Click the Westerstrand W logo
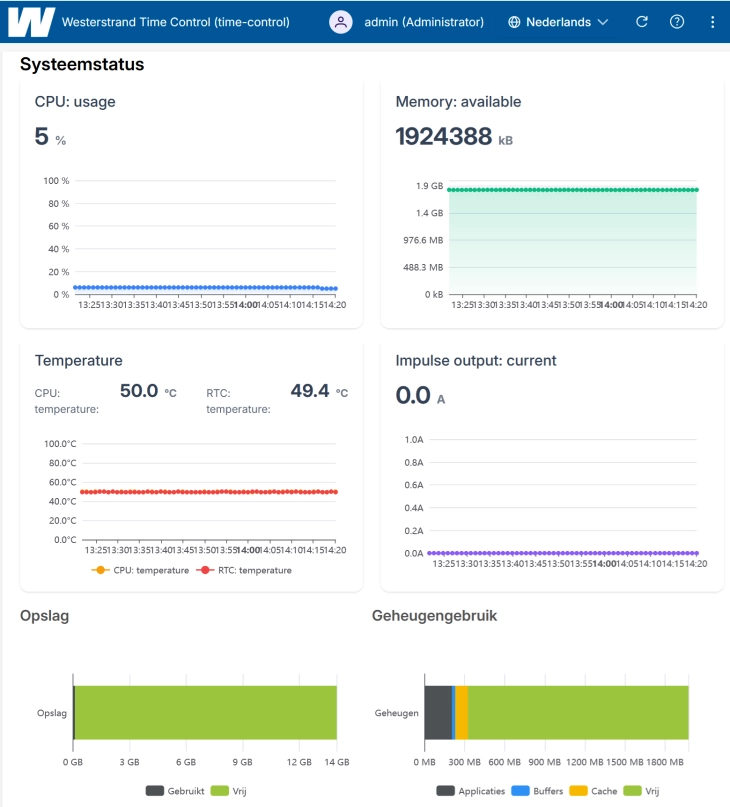This screenshot has height=807, width=730. tap(31, 22)
